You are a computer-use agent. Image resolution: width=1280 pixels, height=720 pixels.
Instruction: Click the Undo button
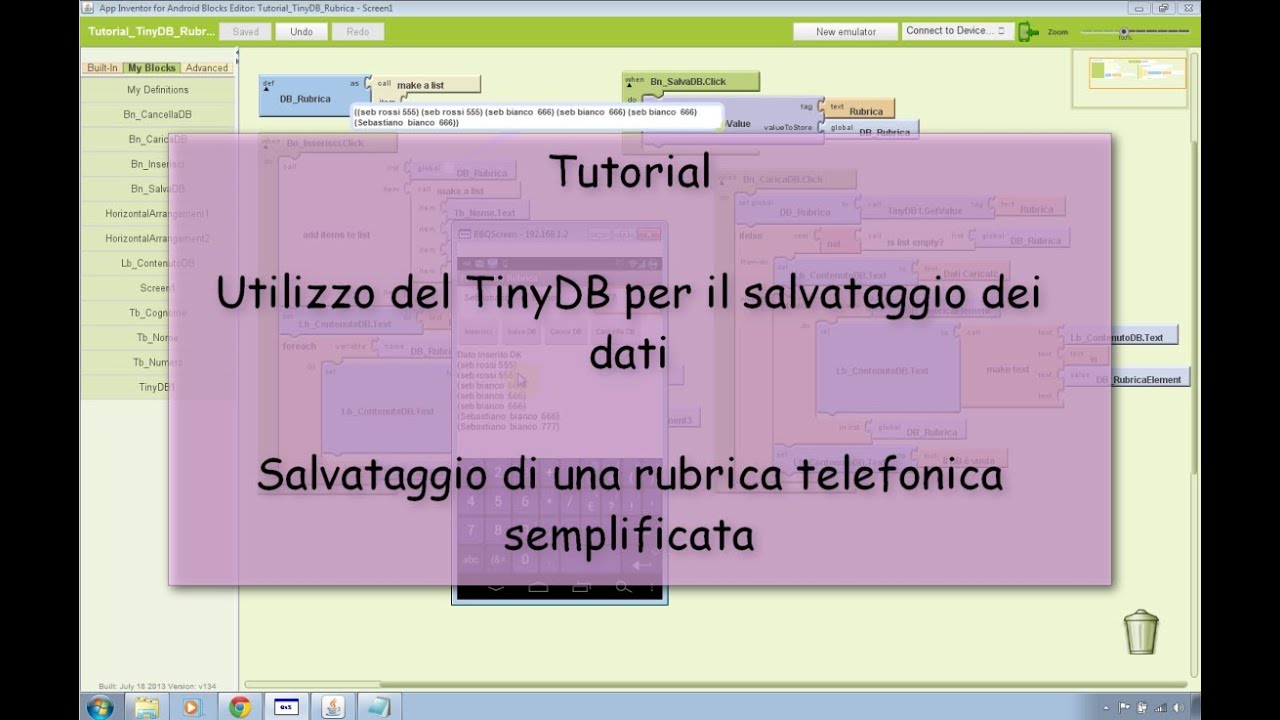[301, 32]
